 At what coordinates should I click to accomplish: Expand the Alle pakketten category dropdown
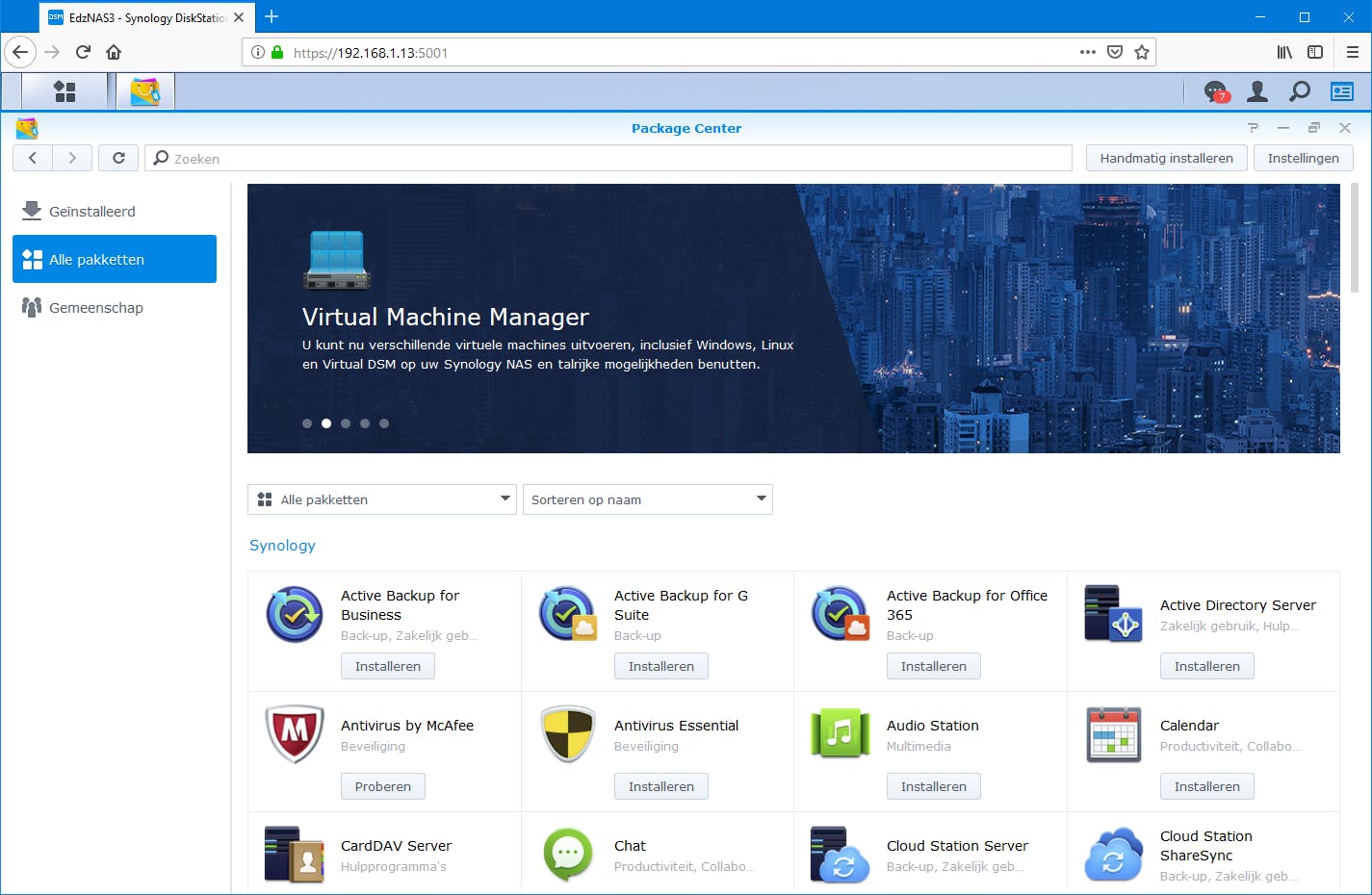coord(382,499)
